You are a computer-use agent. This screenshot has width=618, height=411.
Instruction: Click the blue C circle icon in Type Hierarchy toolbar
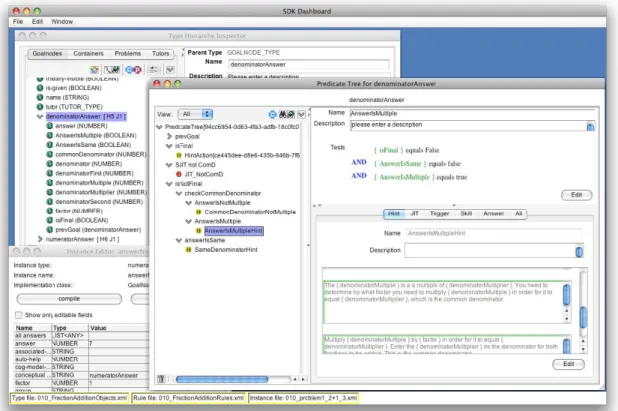point(129,70)
